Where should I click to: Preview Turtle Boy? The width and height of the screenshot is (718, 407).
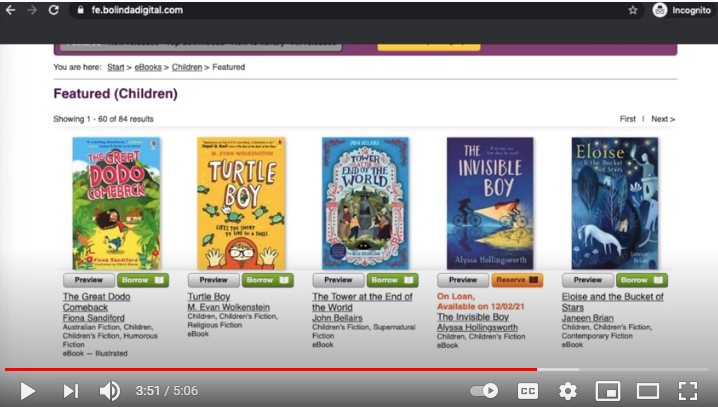[x=213, y=280]
